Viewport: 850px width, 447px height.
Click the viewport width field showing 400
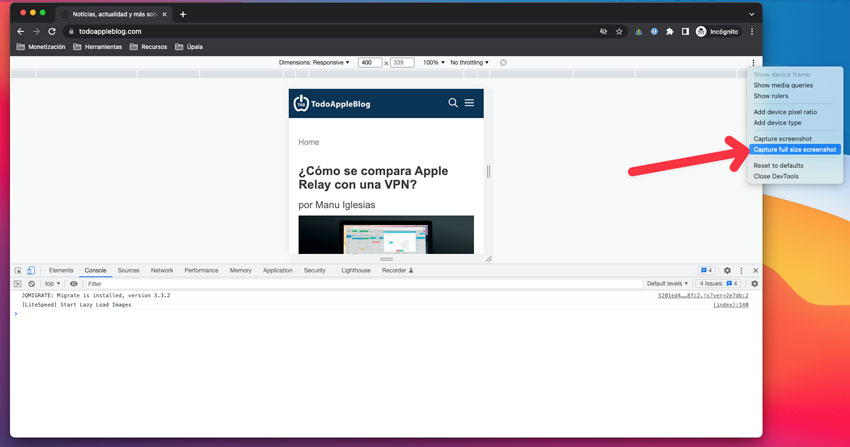(x=370, y=63)
